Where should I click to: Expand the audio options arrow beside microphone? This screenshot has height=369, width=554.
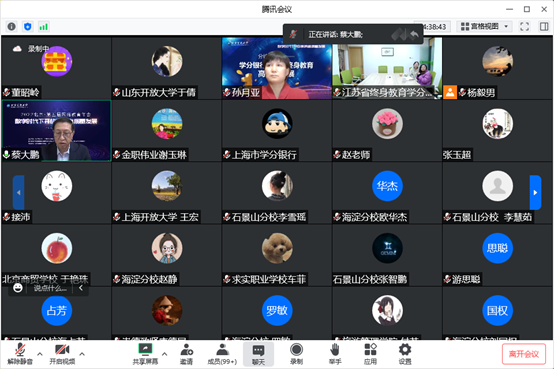[x=40, y=353]
